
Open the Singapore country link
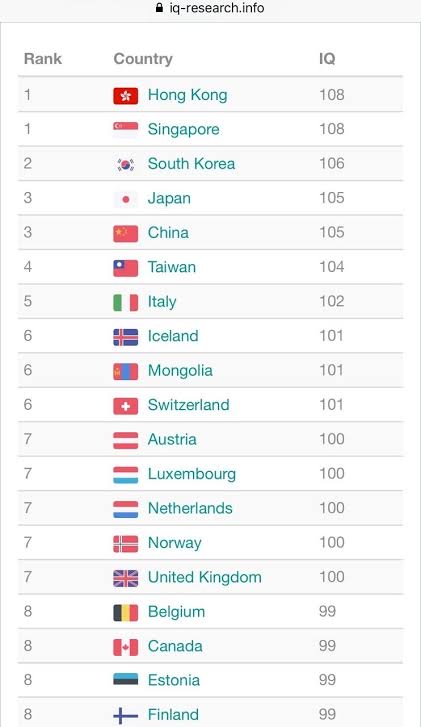[x=184, y=129]
